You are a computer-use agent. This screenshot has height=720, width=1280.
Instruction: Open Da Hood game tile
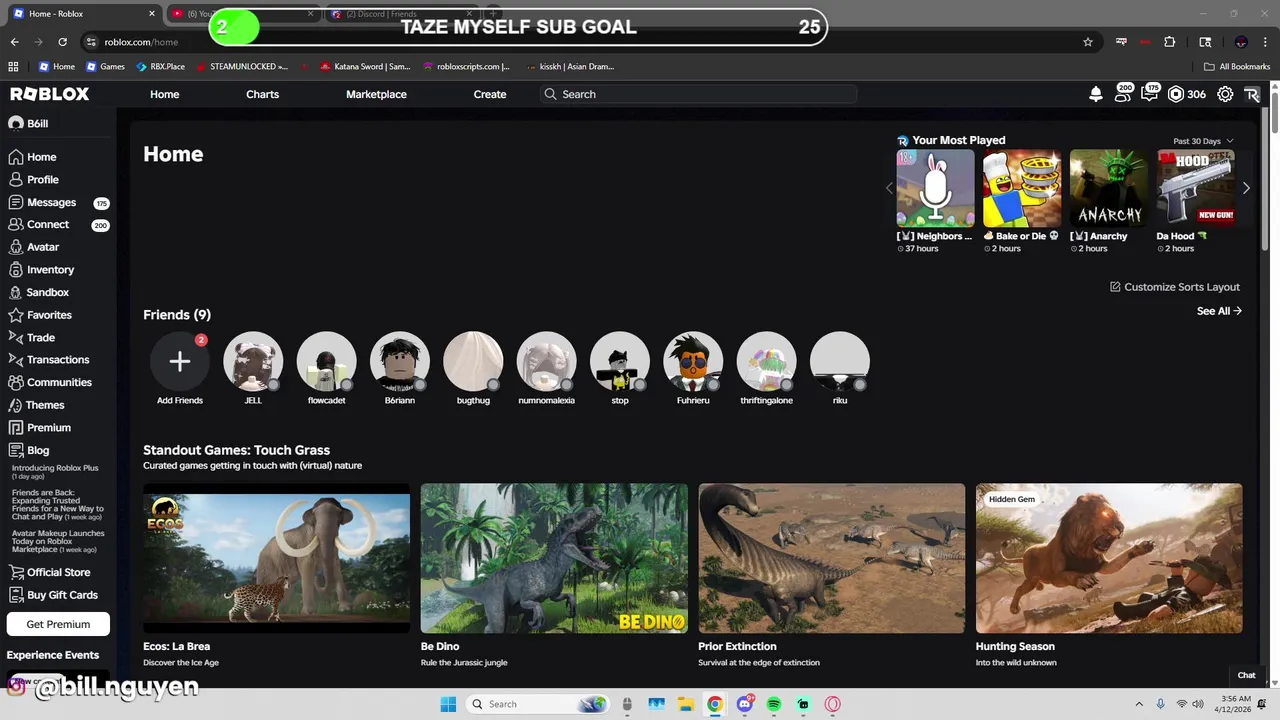click(1196, 189)
